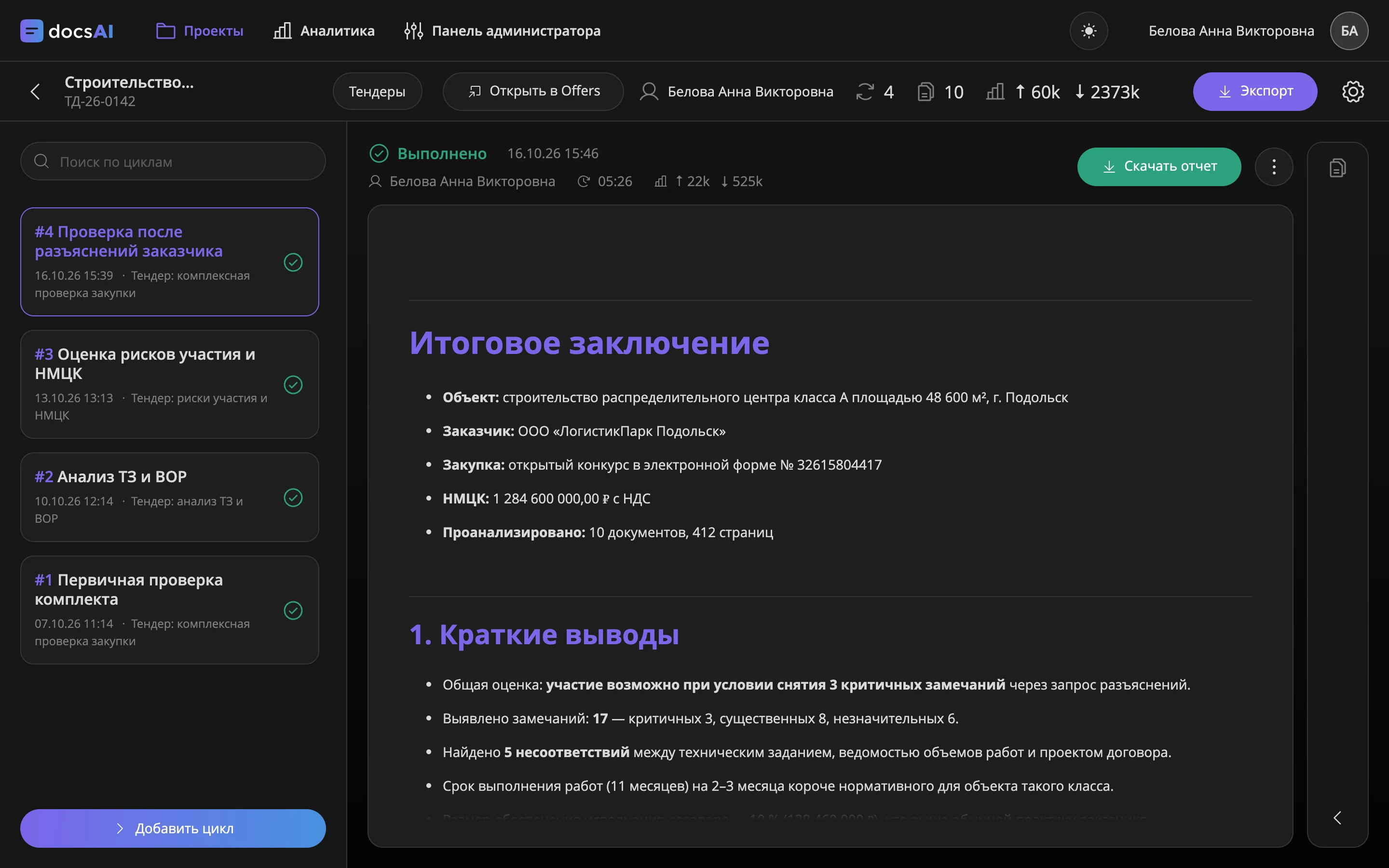
Task: Click the Тендеры tag button
Action: [x=377, y=91]
